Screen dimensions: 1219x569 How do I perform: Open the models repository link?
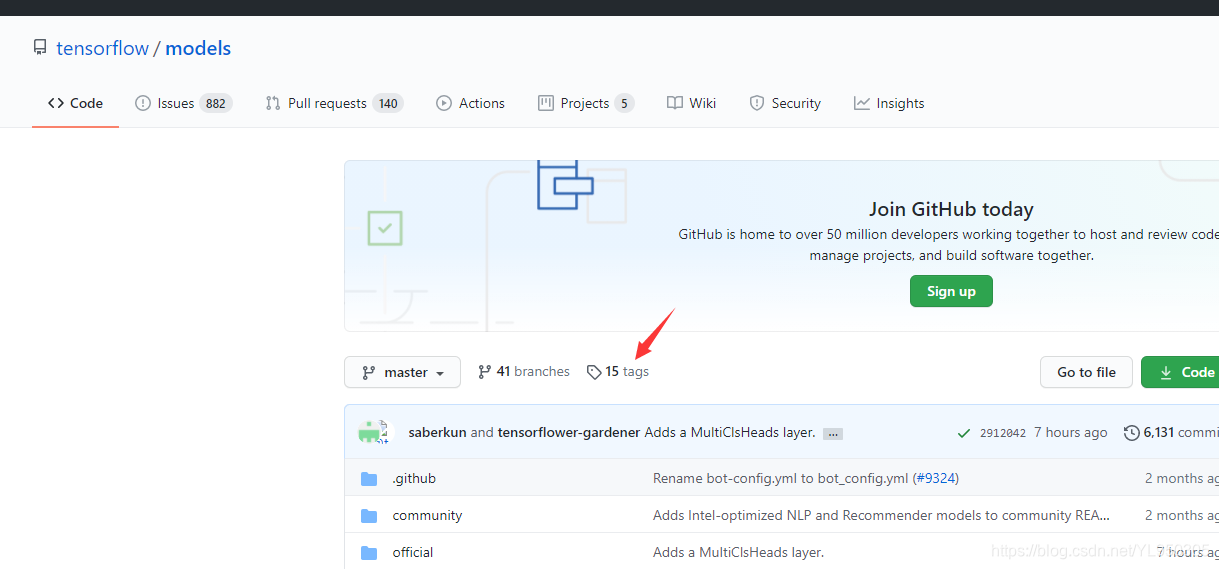coord(198,48)
